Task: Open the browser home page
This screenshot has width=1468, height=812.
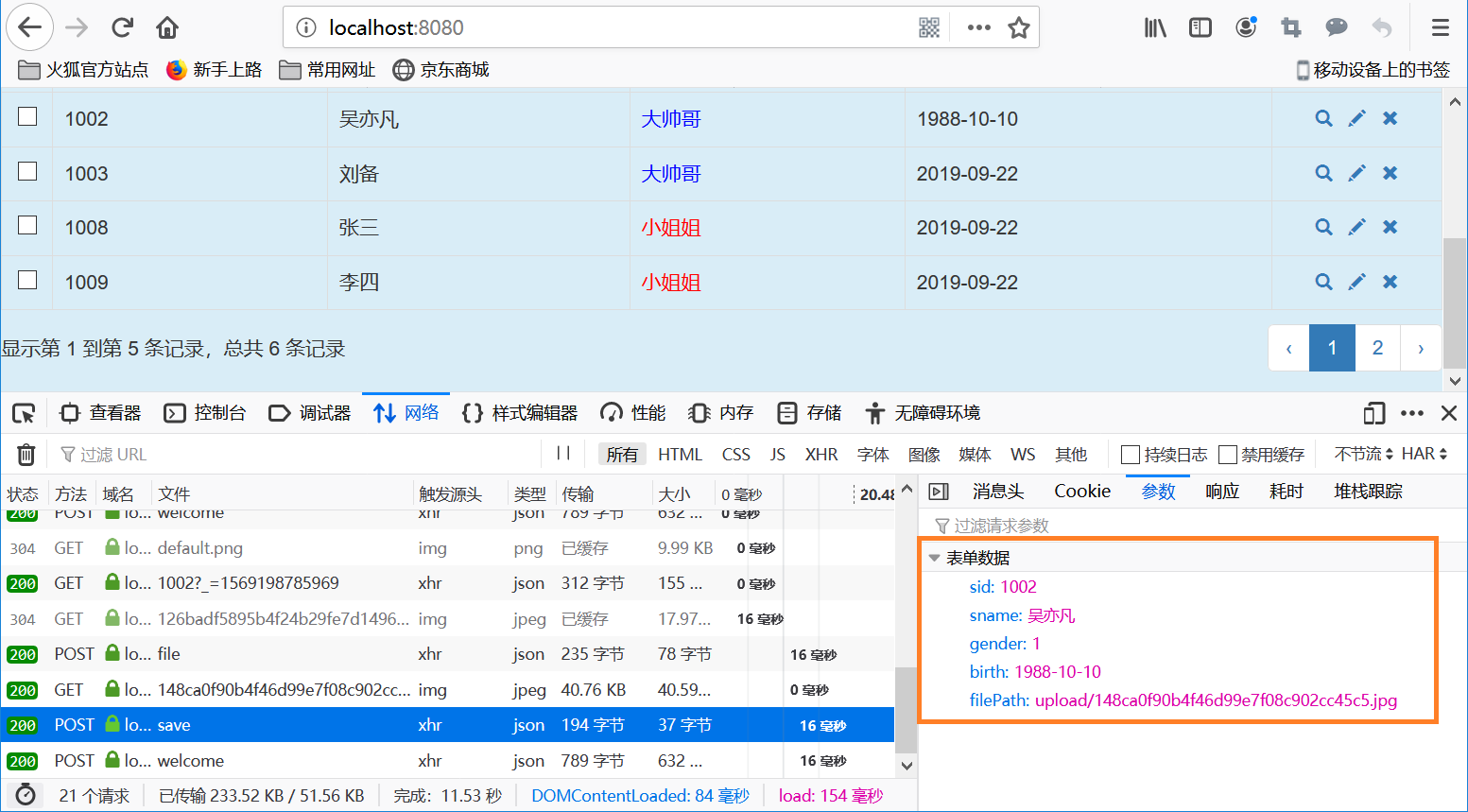Action: tap(167, 27)
